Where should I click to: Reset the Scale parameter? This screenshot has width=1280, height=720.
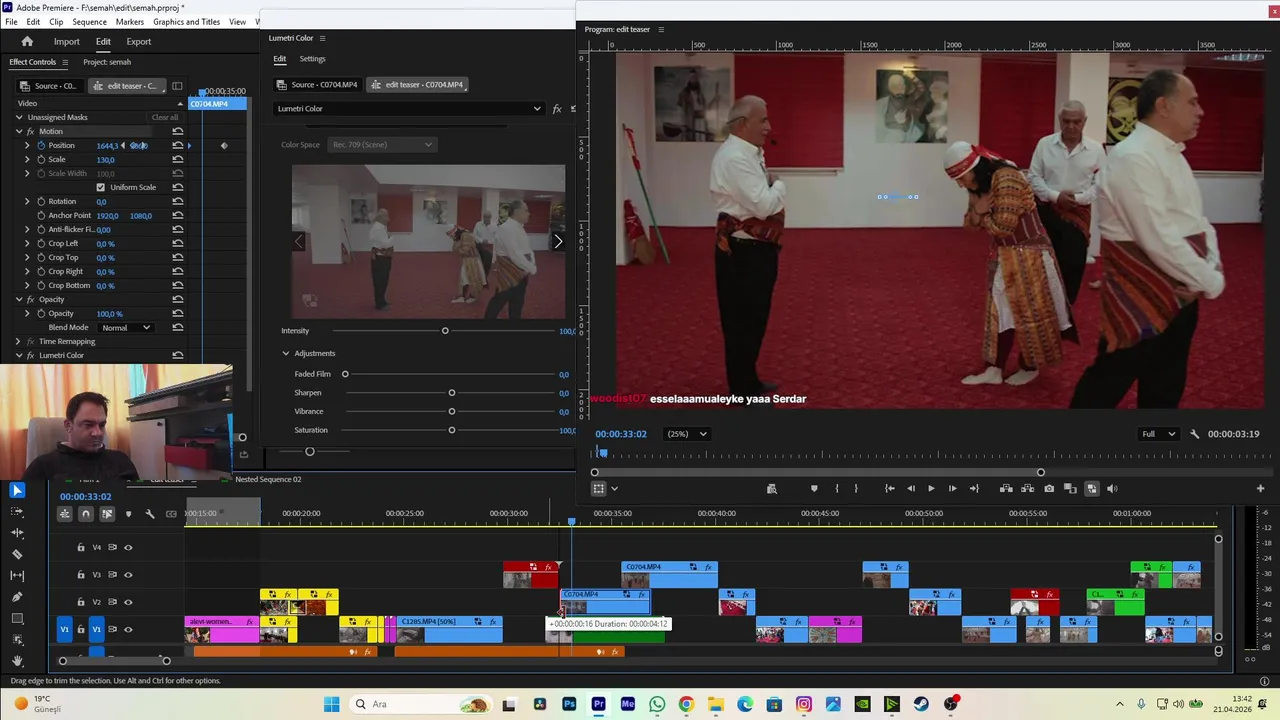pos(177,160)
